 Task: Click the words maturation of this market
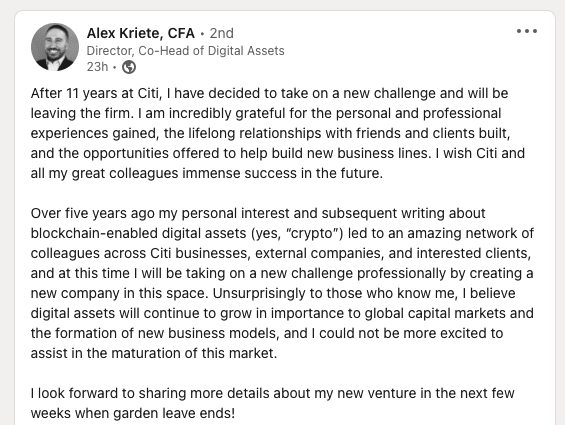[194, 353]
